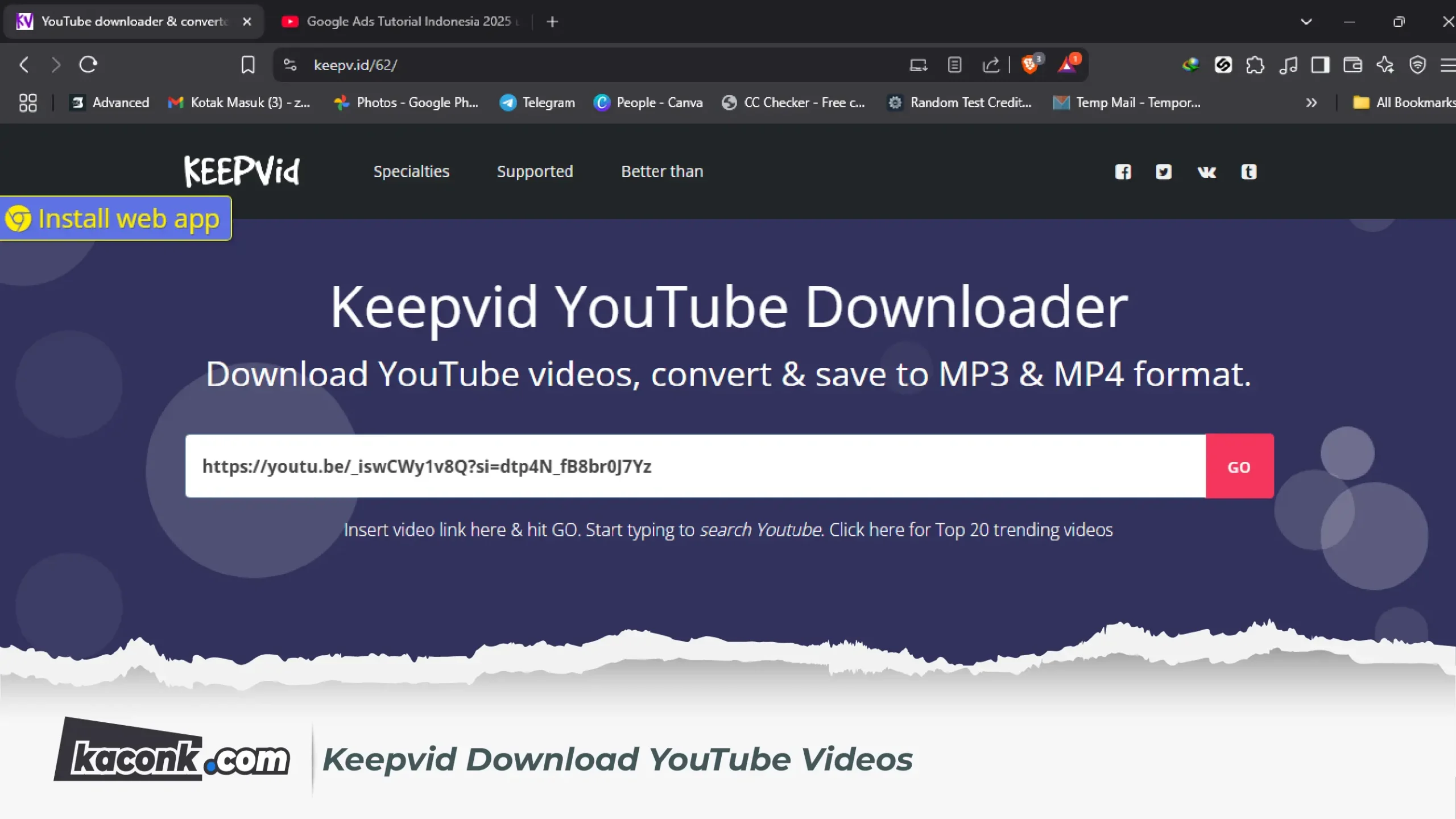Open Keepvid Twitter icon

(1164, 172)
